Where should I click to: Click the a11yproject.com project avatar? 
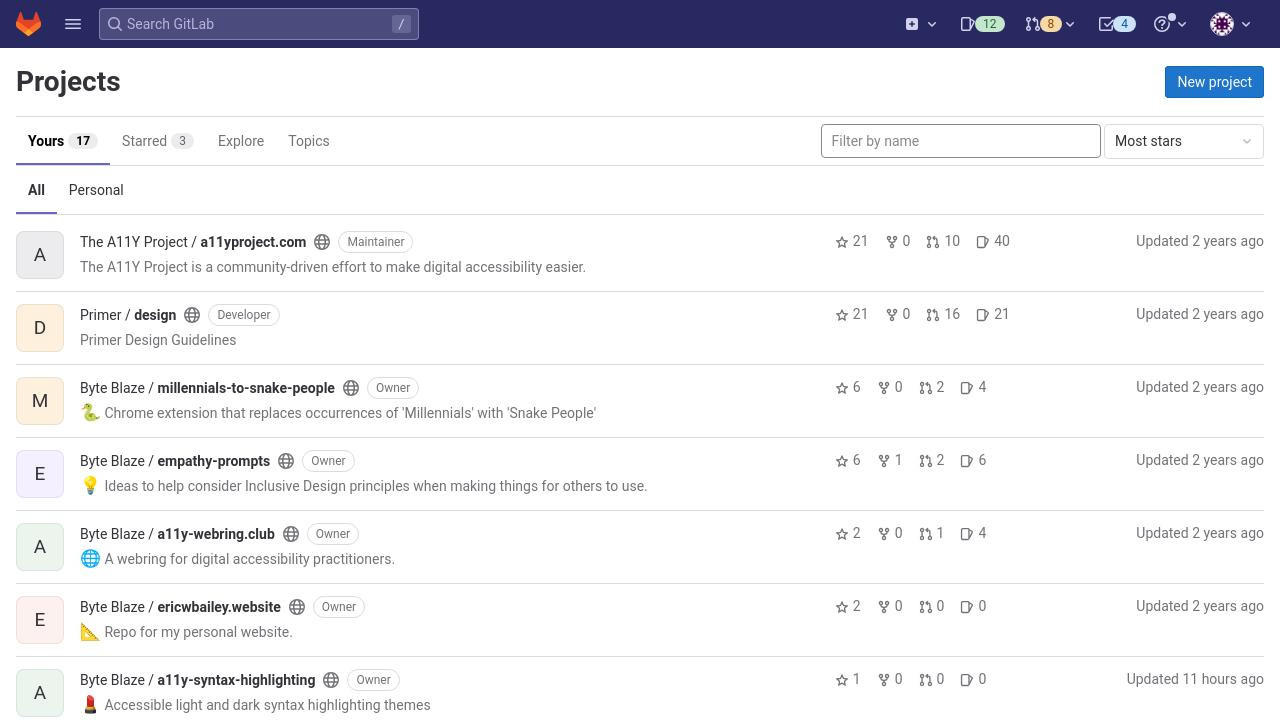coord(40,254)
